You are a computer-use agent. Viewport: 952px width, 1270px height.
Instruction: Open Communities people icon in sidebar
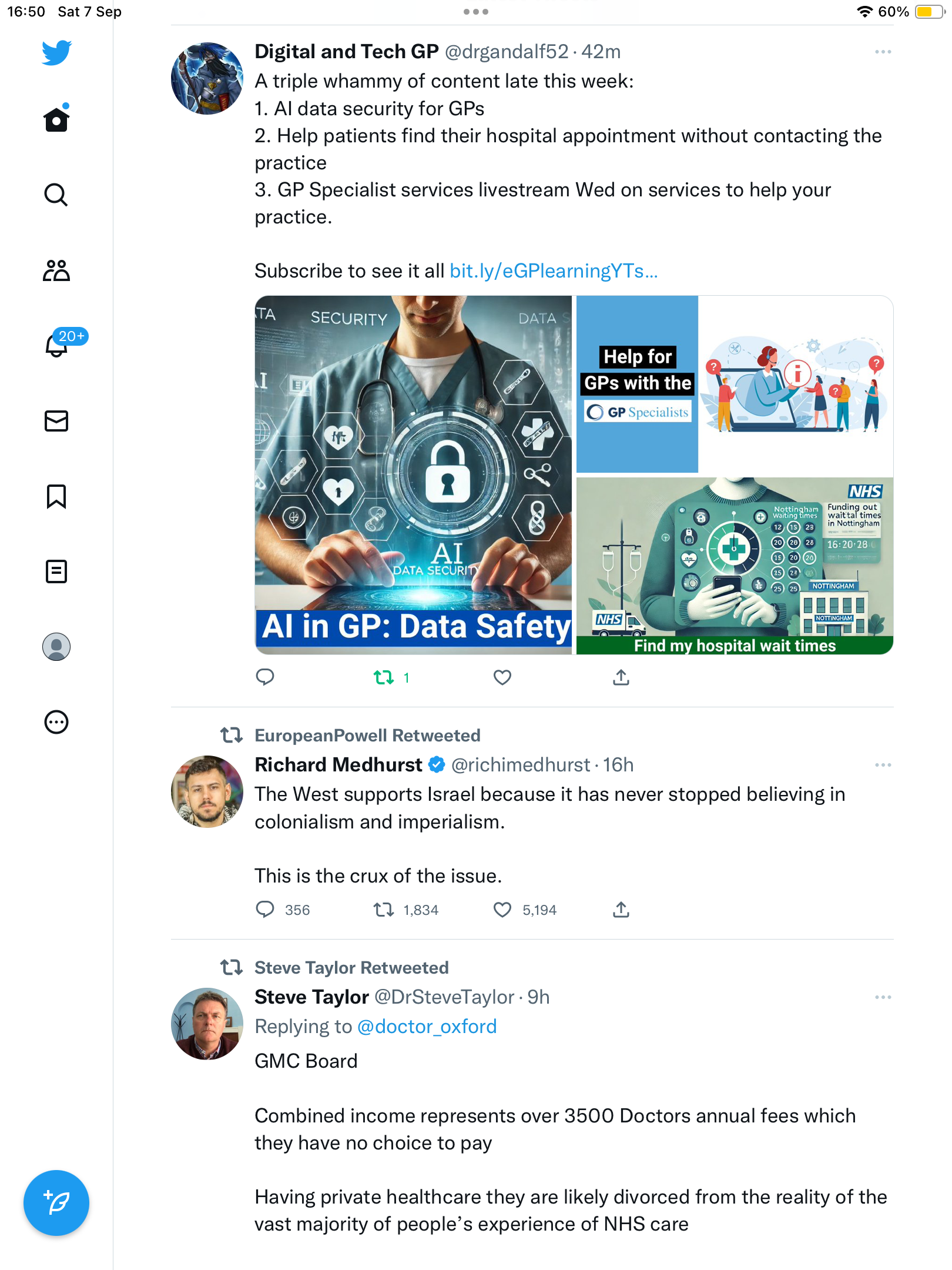(56, 270)
